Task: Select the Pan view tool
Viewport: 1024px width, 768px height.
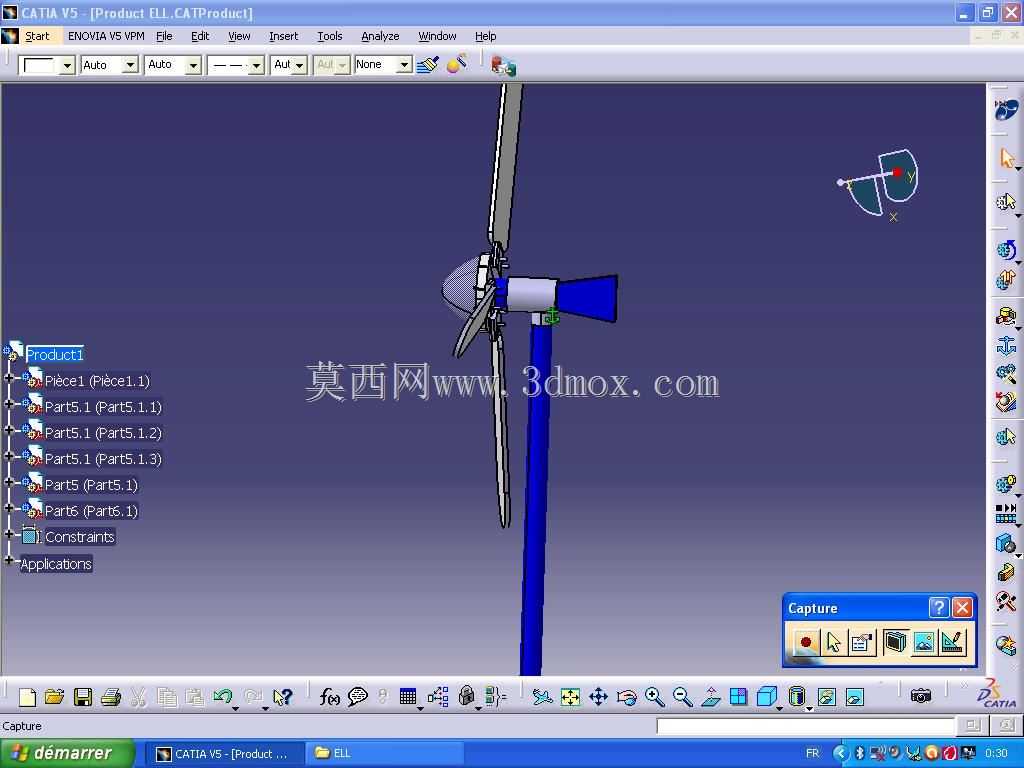Action: tap(598, 697)
